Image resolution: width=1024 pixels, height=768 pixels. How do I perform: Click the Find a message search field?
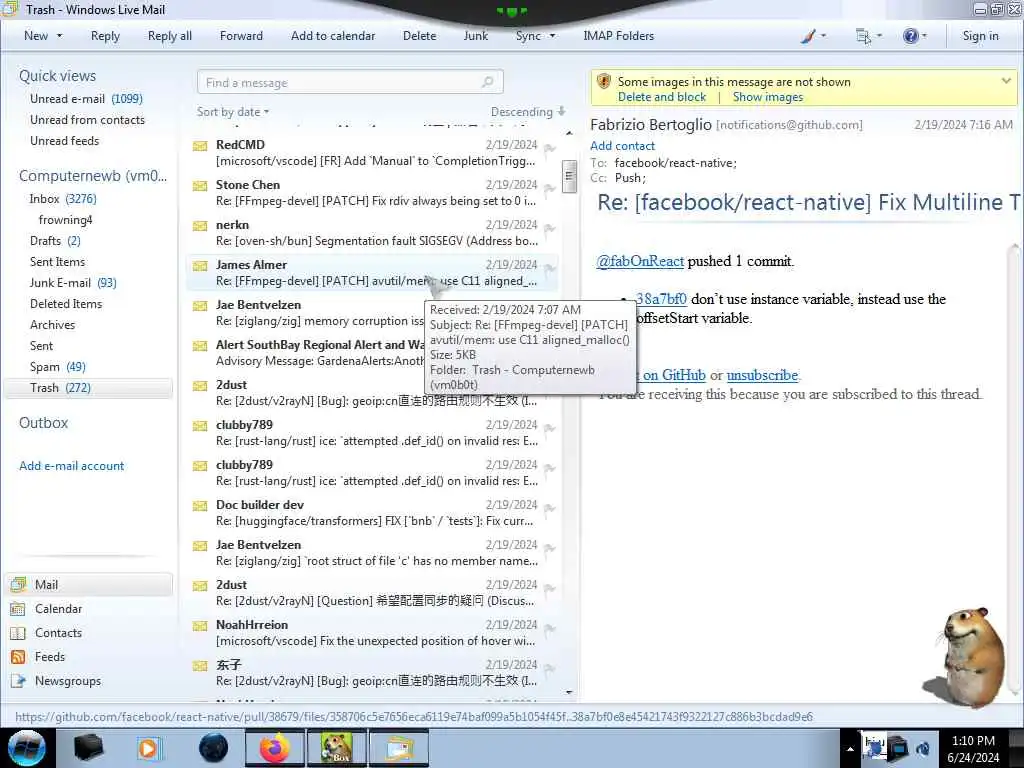click(349, 82)
